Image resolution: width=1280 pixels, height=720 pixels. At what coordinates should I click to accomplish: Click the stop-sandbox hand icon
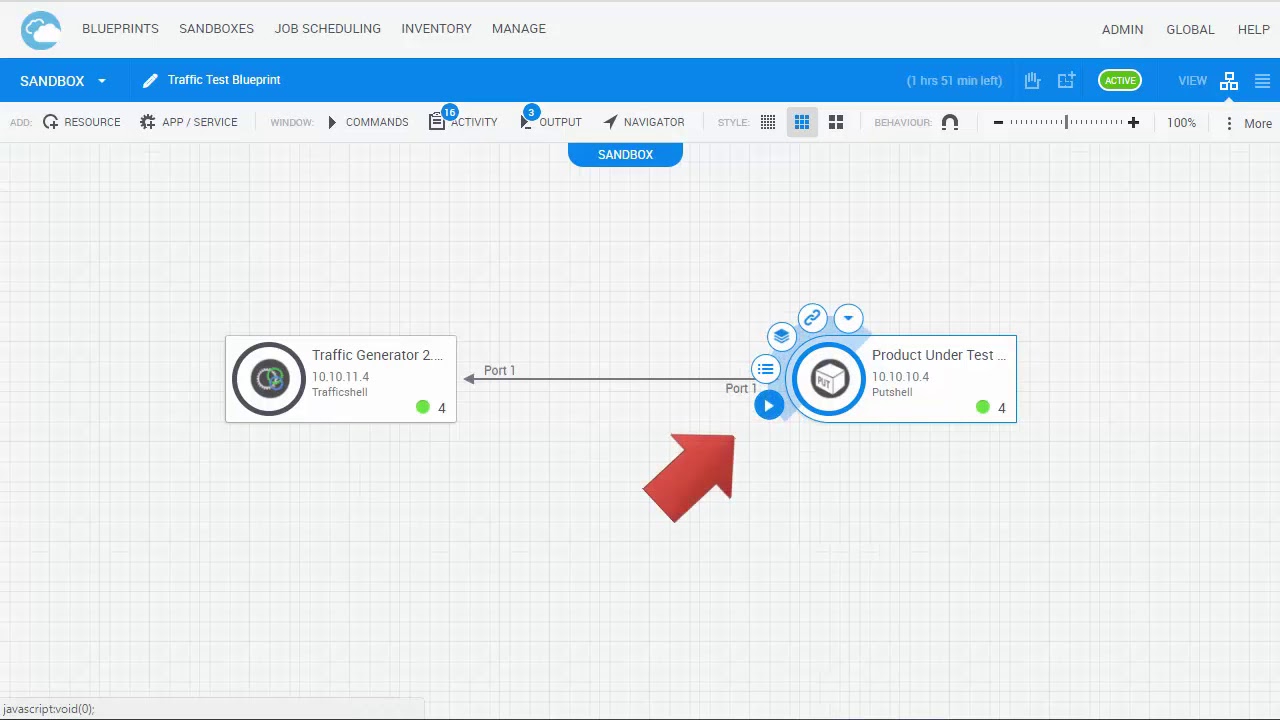(1032, 80)
